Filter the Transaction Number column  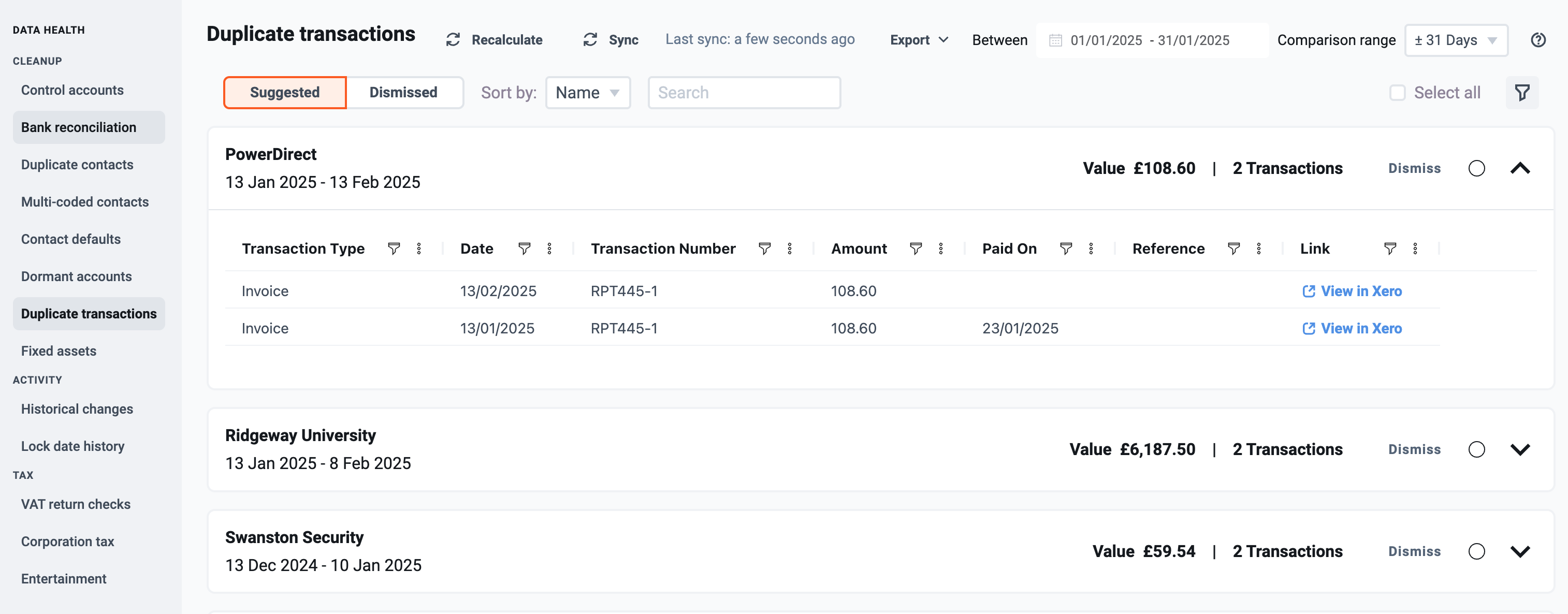tap(764, 248)
